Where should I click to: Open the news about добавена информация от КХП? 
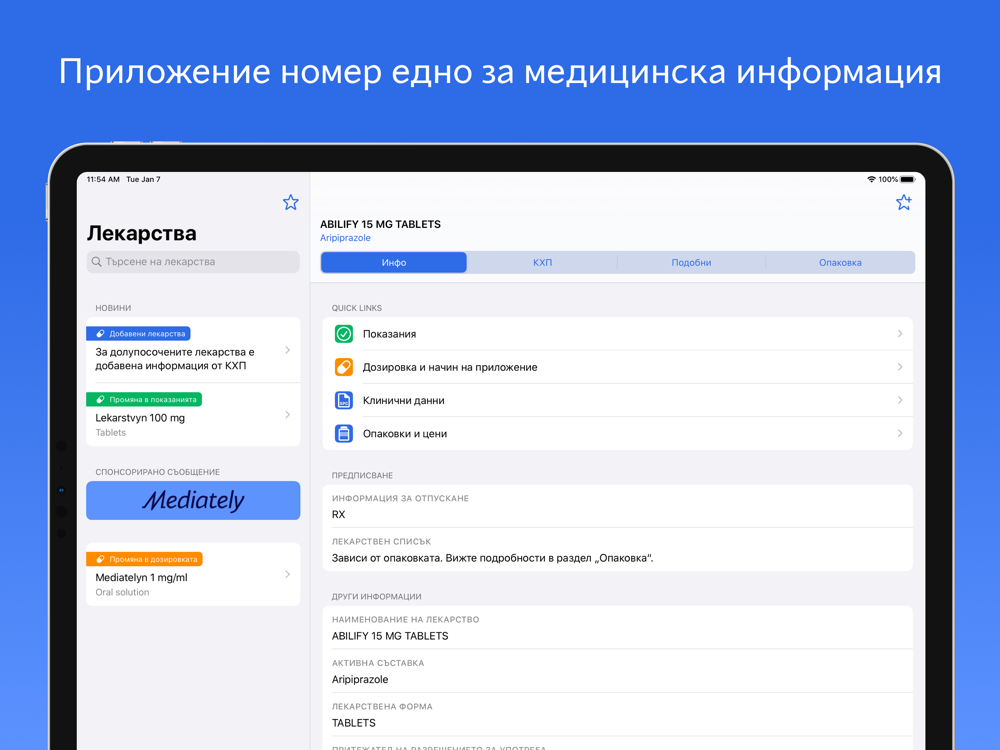[193, 350]
